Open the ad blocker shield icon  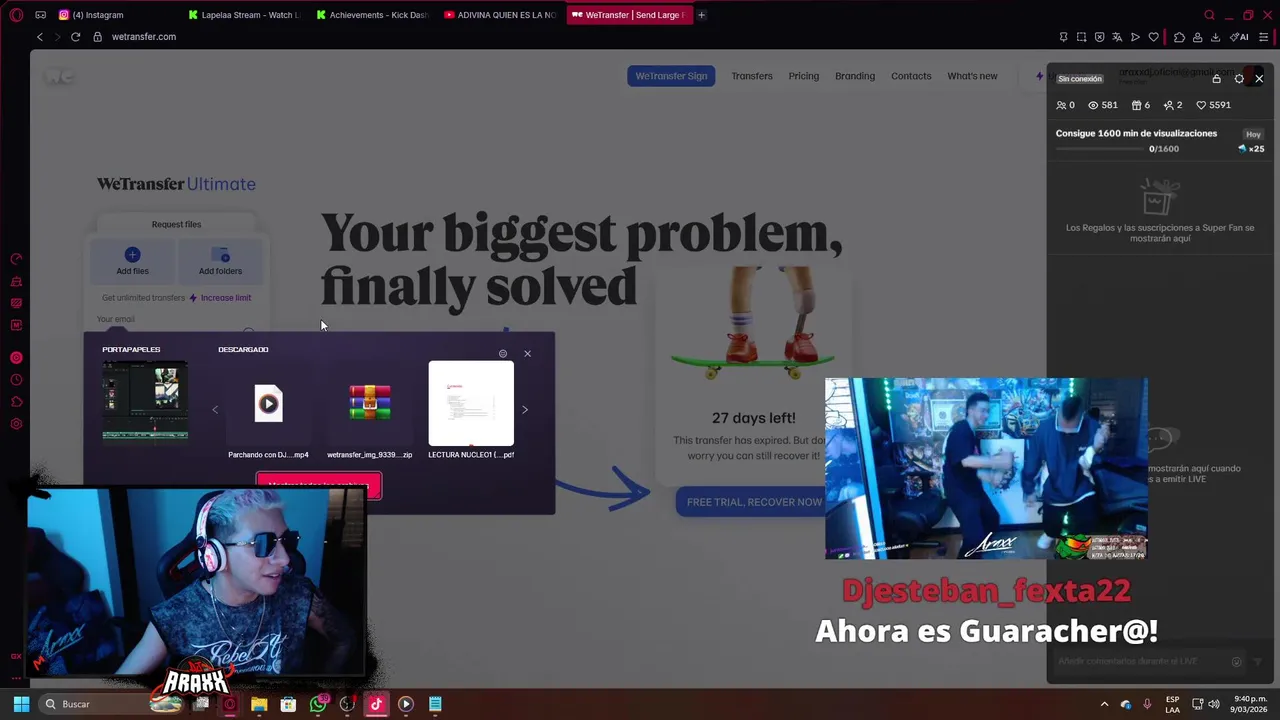click(1099, 37)
